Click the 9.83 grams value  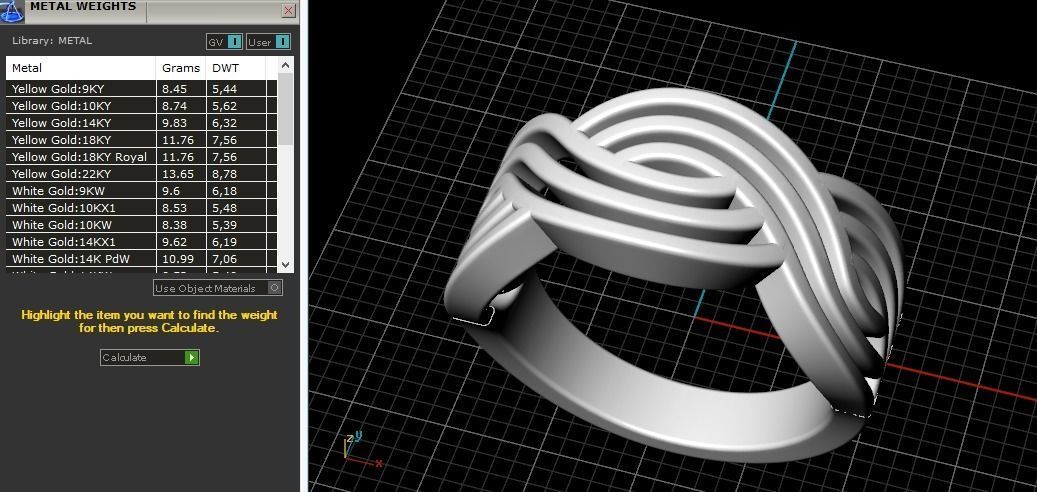click(174, 123)
